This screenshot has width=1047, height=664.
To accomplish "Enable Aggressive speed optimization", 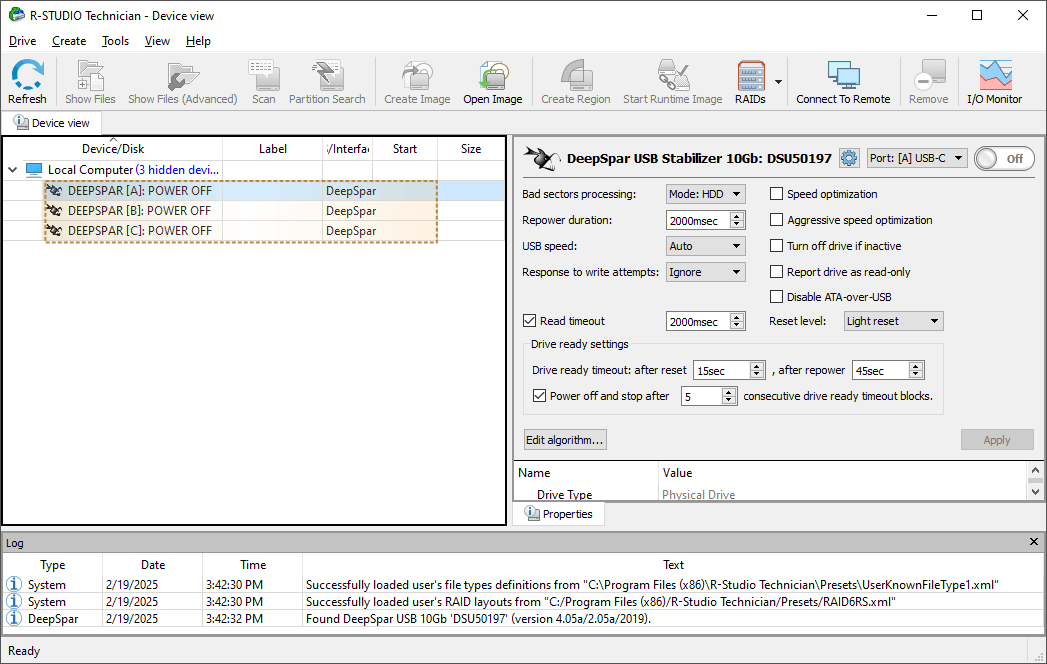I will (x=777, y=220).
